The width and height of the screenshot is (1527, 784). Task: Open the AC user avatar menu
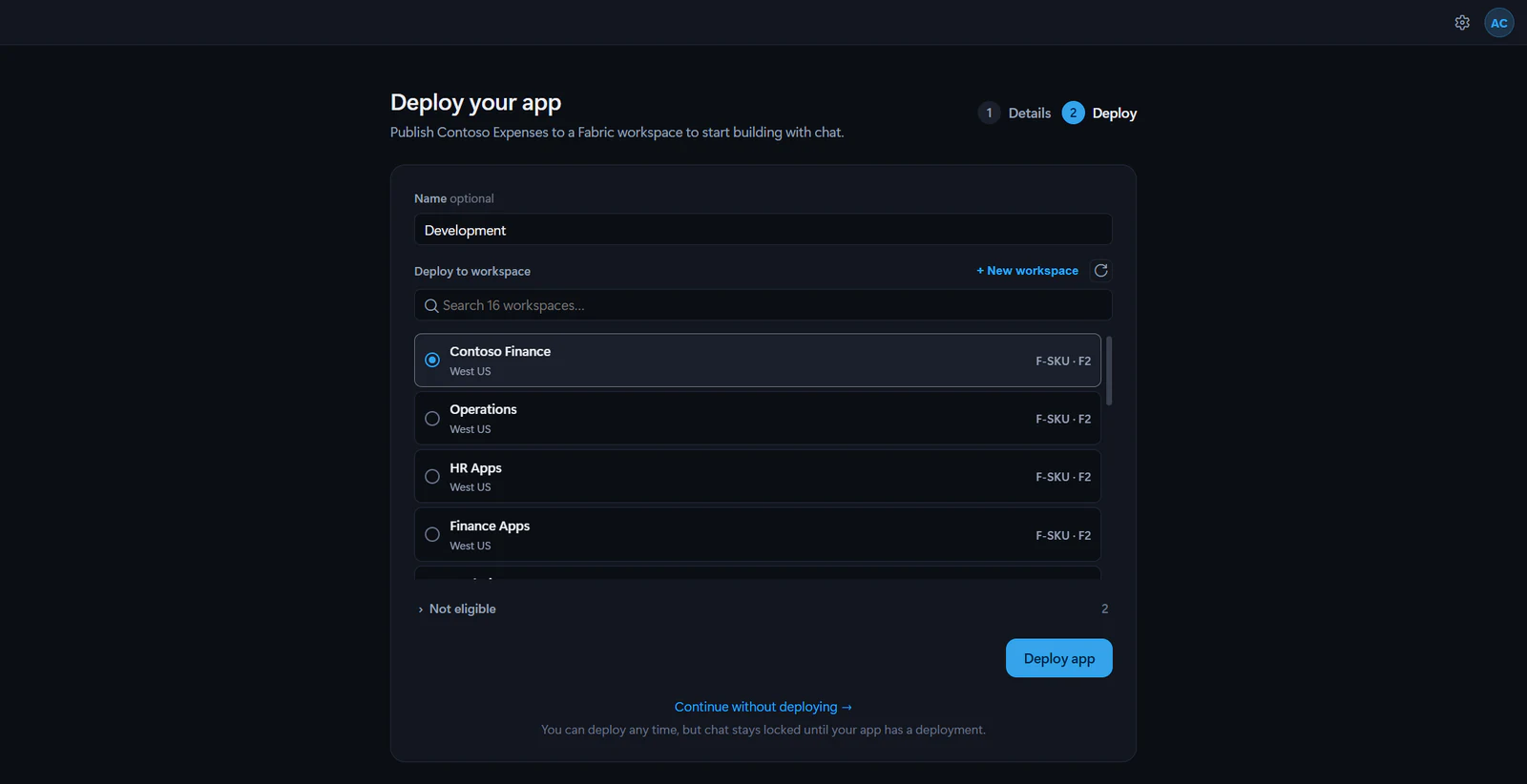(x=1499, y=23)
